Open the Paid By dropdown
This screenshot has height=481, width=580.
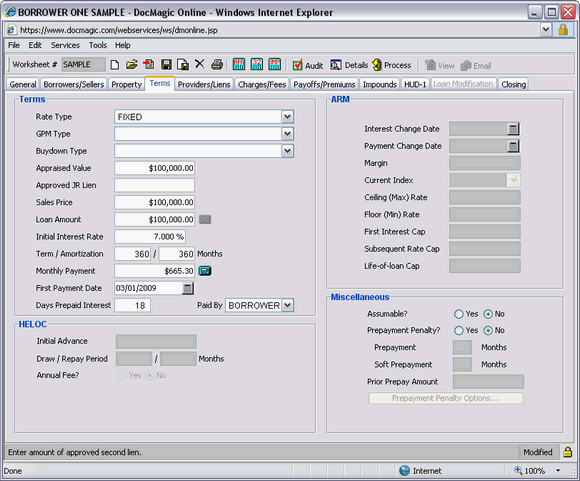[288, 305]
